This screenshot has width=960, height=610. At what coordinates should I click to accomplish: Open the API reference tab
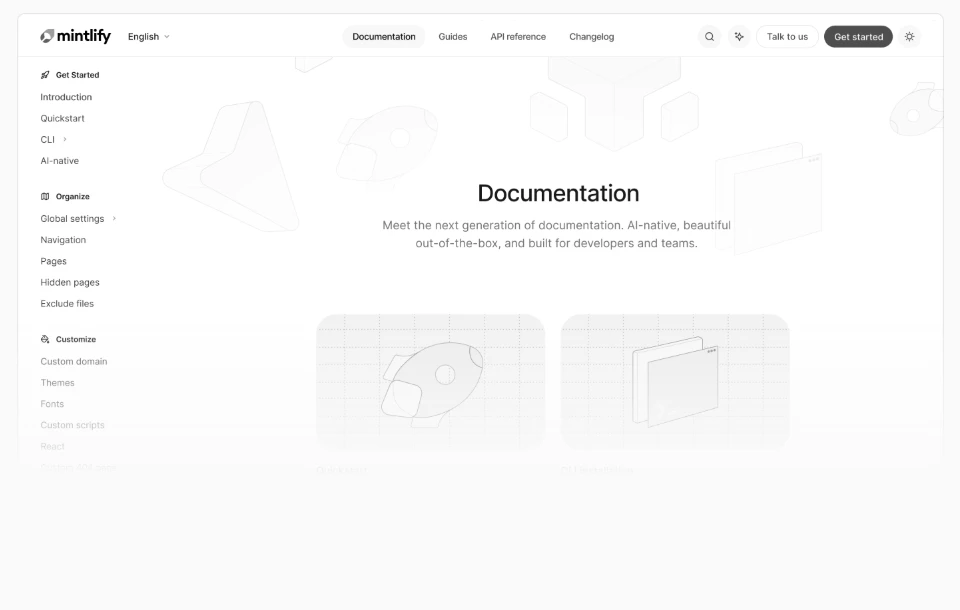518,37
